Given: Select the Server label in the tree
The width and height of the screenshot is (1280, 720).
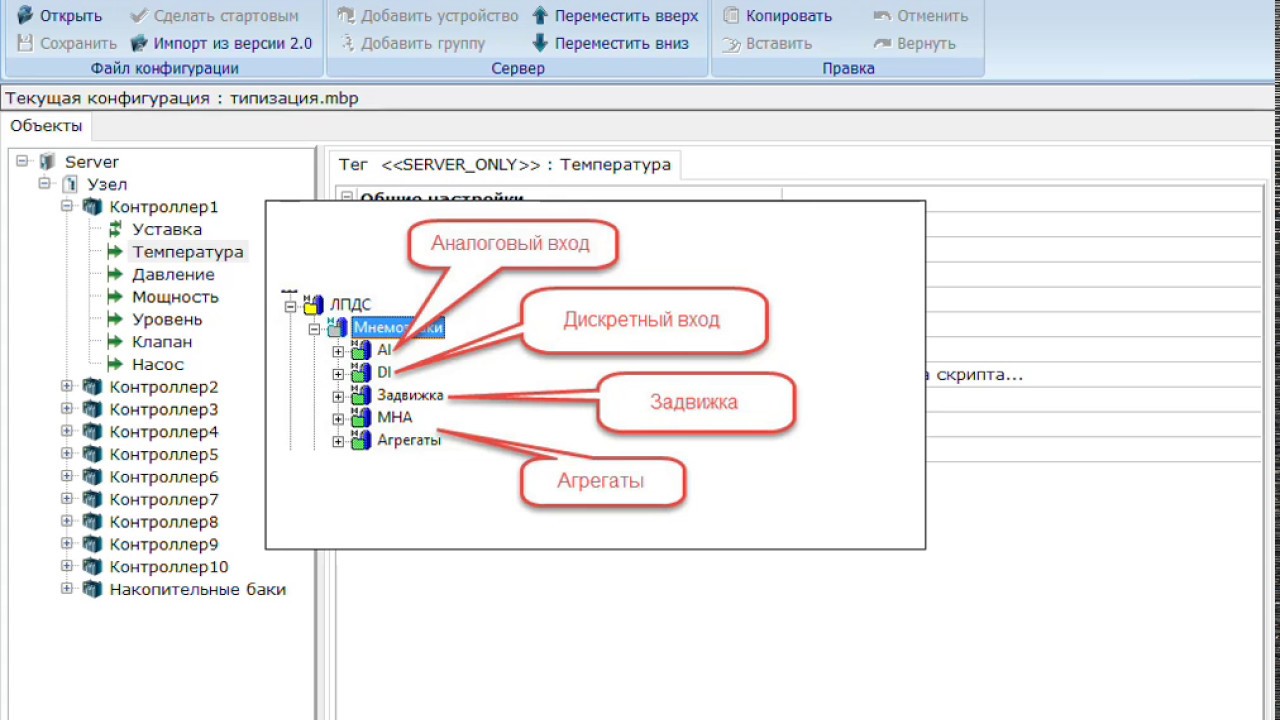Looking at the screenshot, I should (92, 162).
